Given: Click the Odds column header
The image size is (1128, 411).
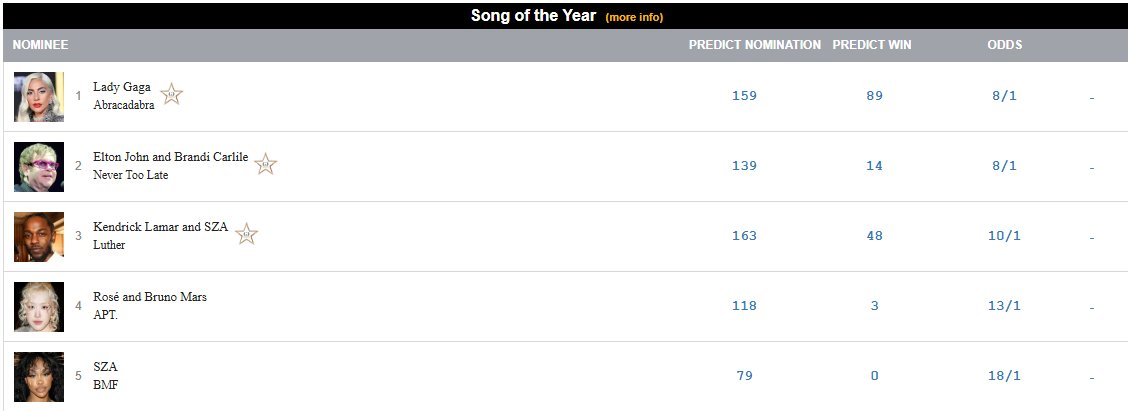Looking at the screenshot, I should (x=1004, y=45).
